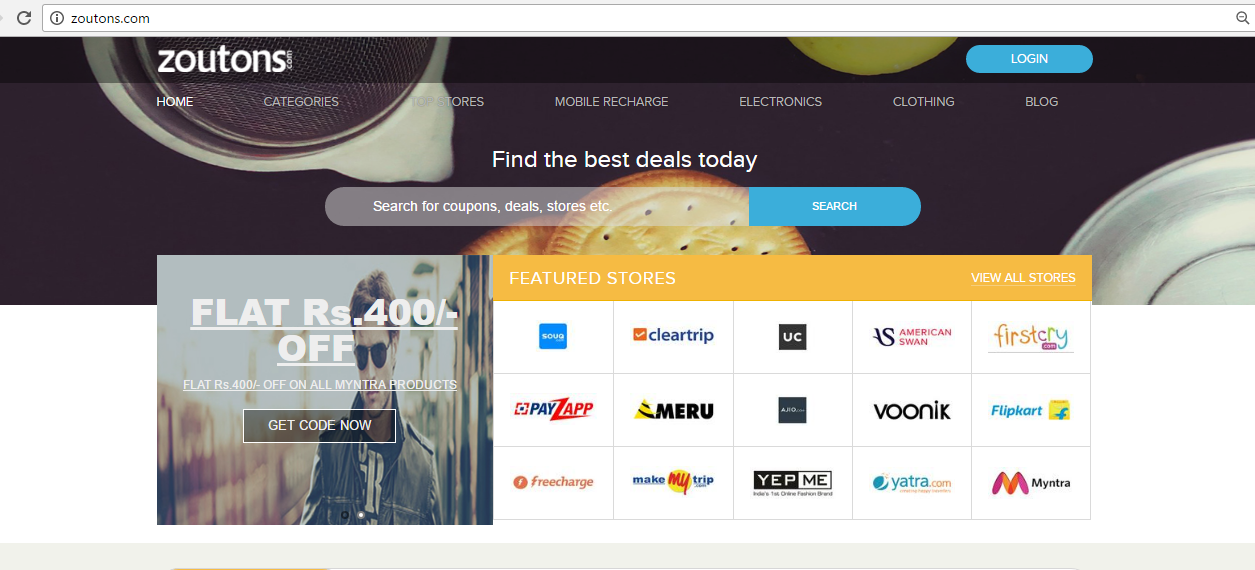Image resolution: width=1255 pixels, height=570 pixels.
Task: Click the GET CODE NOW button
Action: coord(319,425)
